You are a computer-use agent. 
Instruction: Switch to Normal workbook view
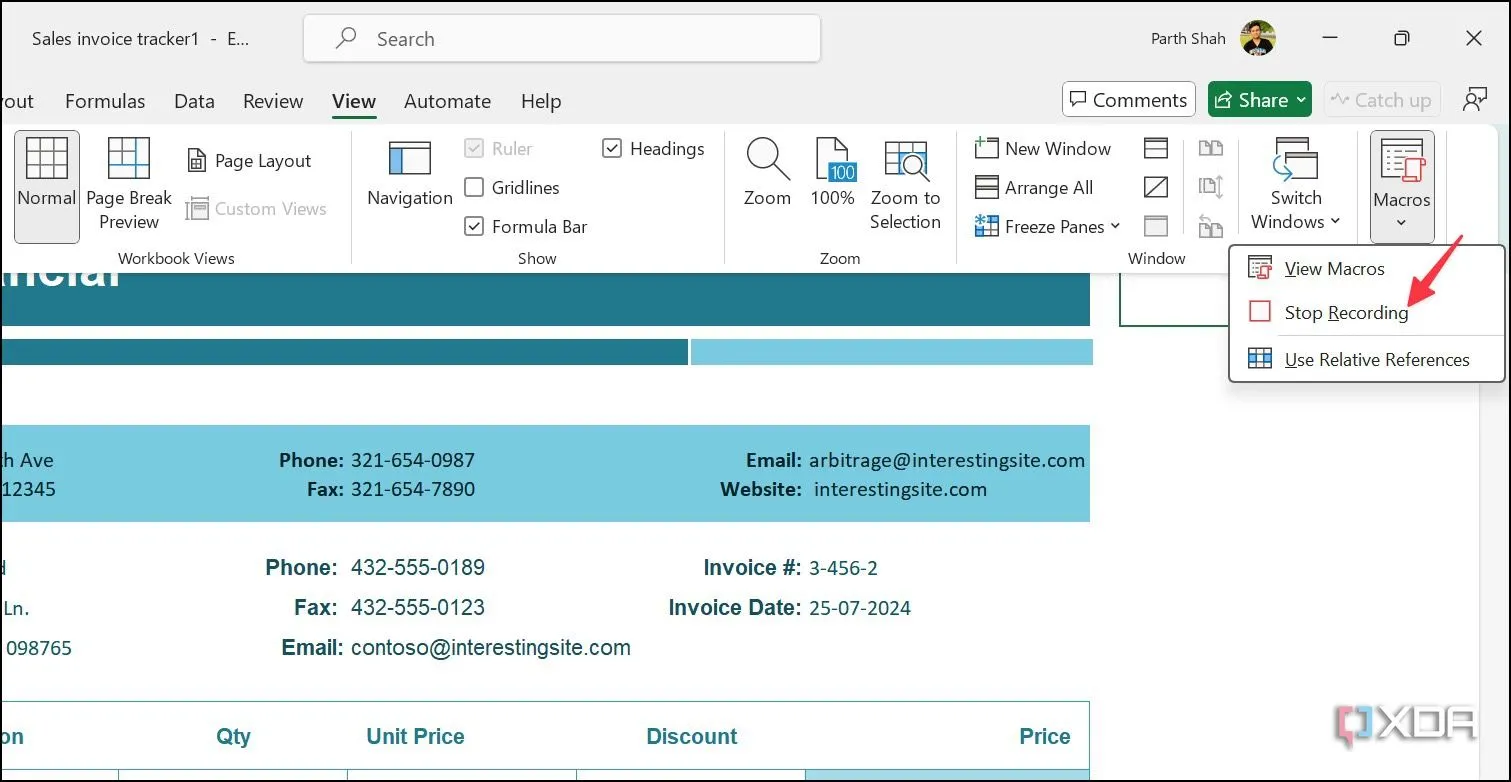click(46, 186)
